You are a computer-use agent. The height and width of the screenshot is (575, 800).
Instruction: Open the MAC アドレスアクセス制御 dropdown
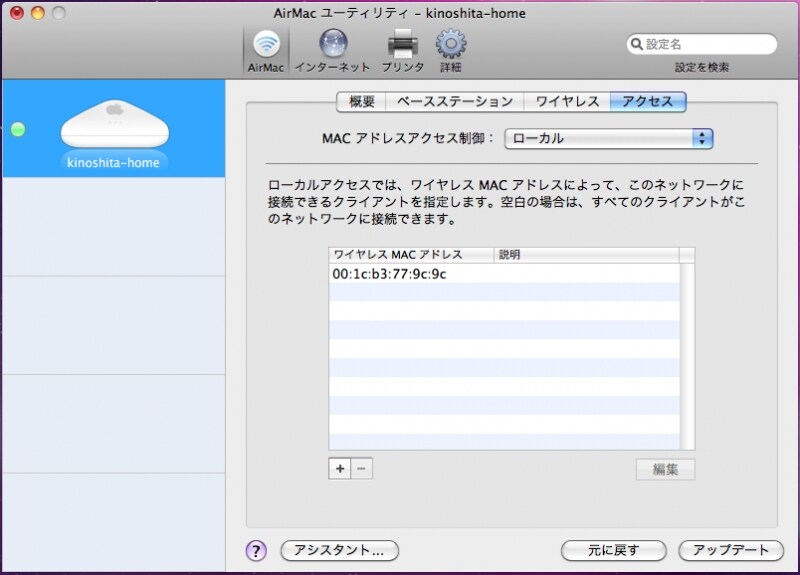[x=609, y=138]
